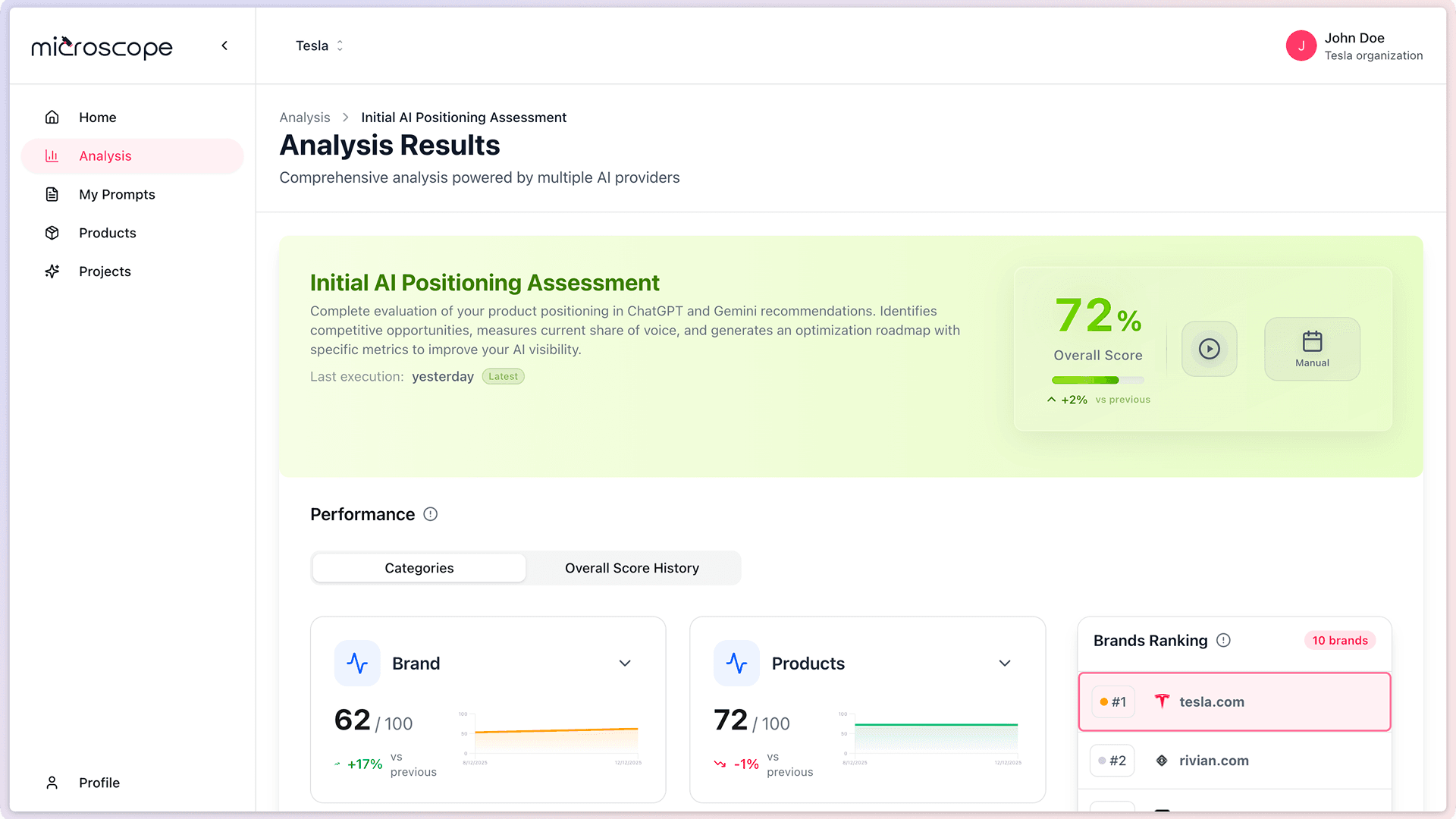Open the Products box icon in sidebar
This screenshot has width=1456, height=819.
tap(52, 233)
